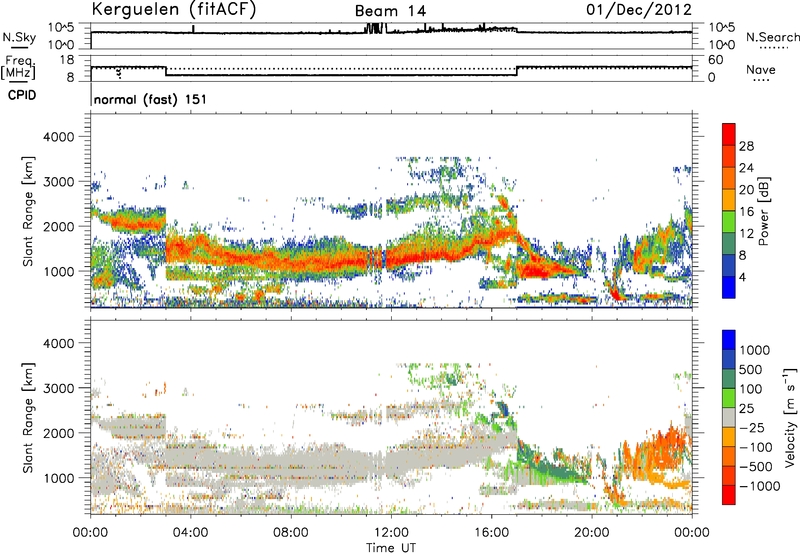This screenshot has width=800, height=554.
Task: Click the '-25' Velocity colorbar tick label
Action: [752, 428]
